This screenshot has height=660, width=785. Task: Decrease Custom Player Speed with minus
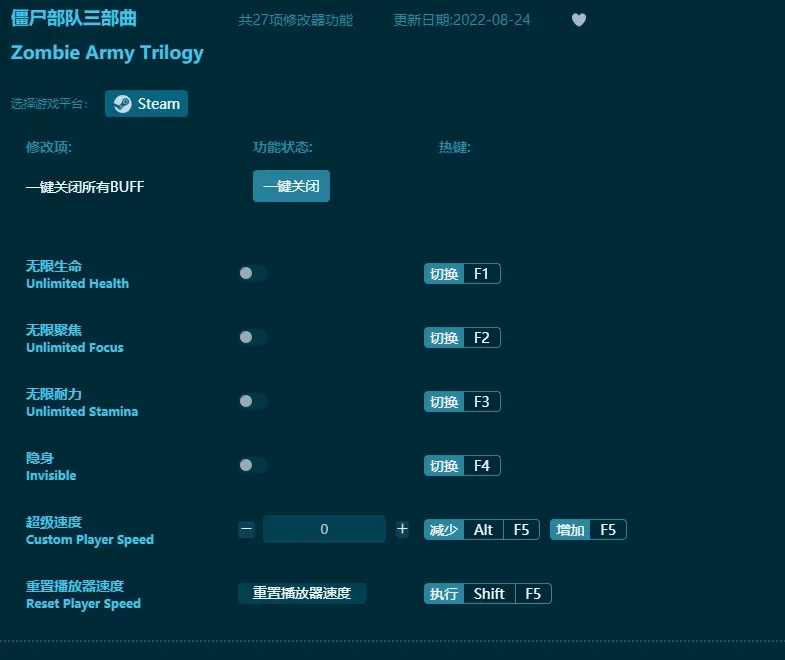point(246,529)
